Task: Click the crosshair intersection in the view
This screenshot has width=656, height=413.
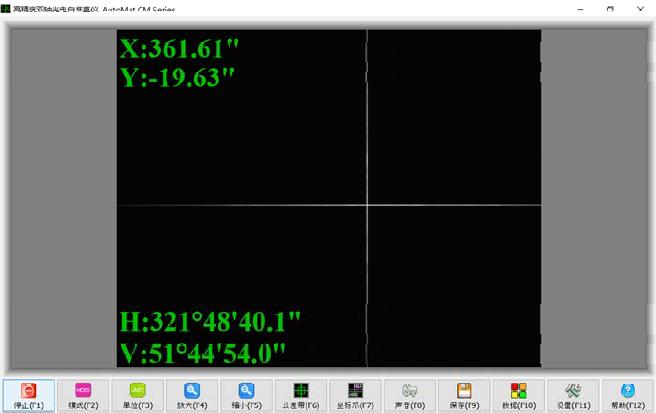Action: click(367, 207)
